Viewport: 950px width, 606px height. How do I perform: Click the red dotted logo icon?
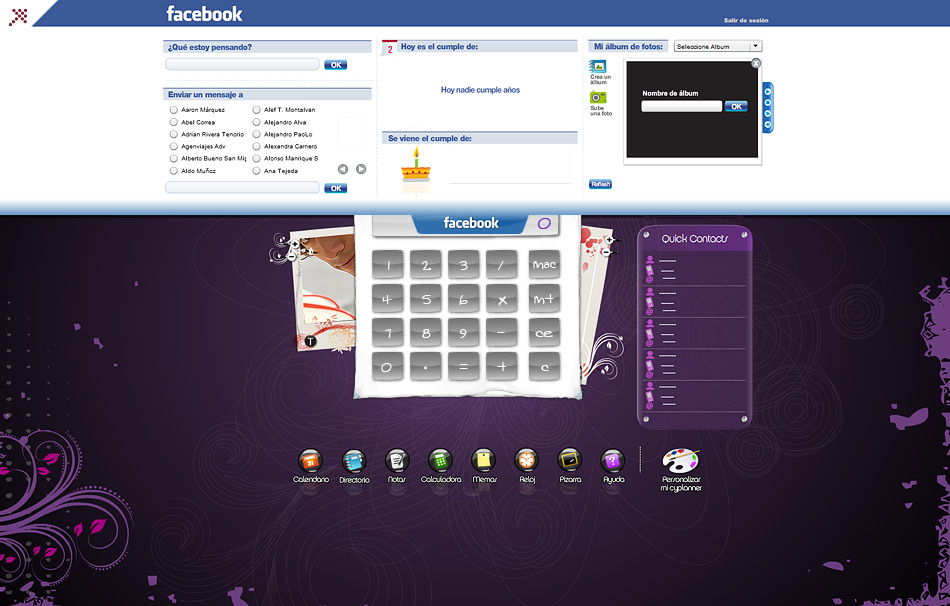pos(19,16)
